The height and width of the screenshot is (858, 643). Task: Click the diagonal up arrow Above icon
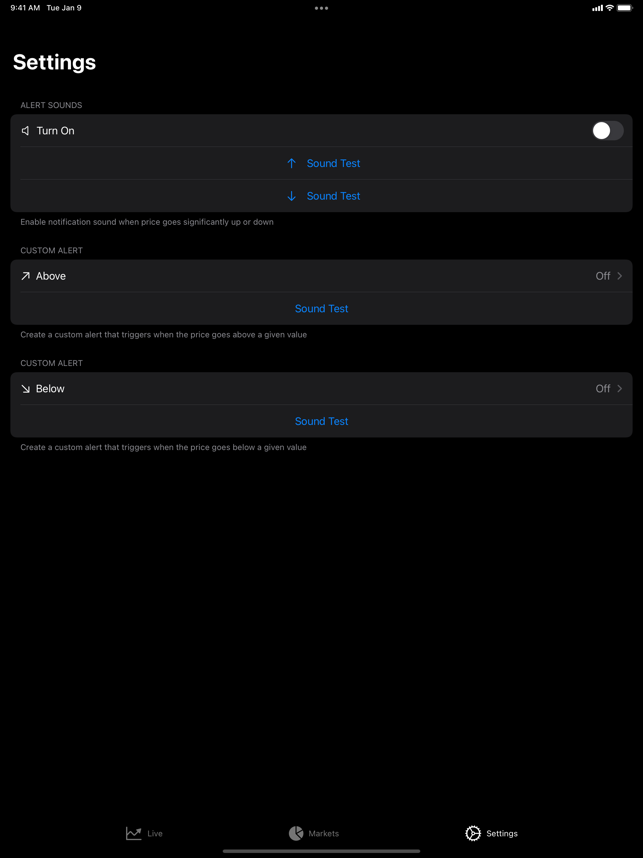click(x=25, y=276)
